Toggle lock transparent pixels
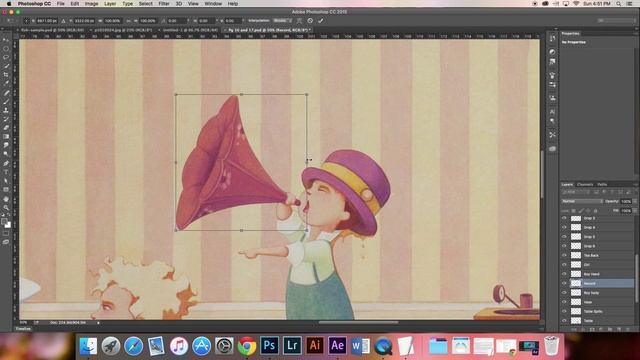Viewport: 640px width, 360px height. 573,211
